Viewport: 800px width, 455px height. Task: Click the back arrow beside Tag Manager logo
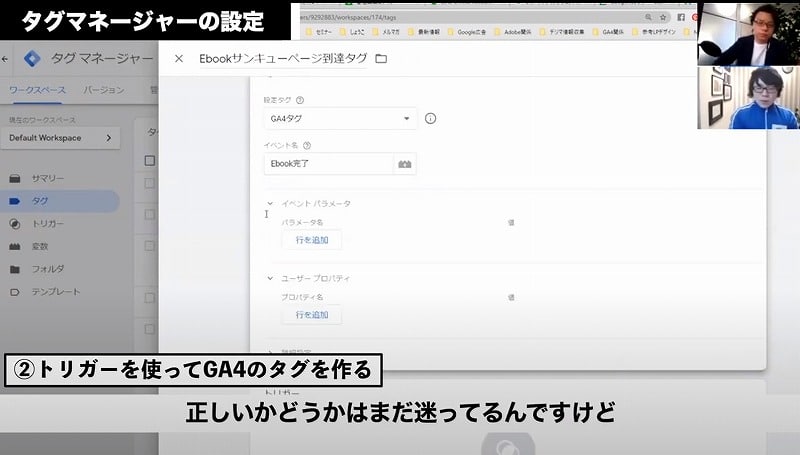click(x=5, y=59)
